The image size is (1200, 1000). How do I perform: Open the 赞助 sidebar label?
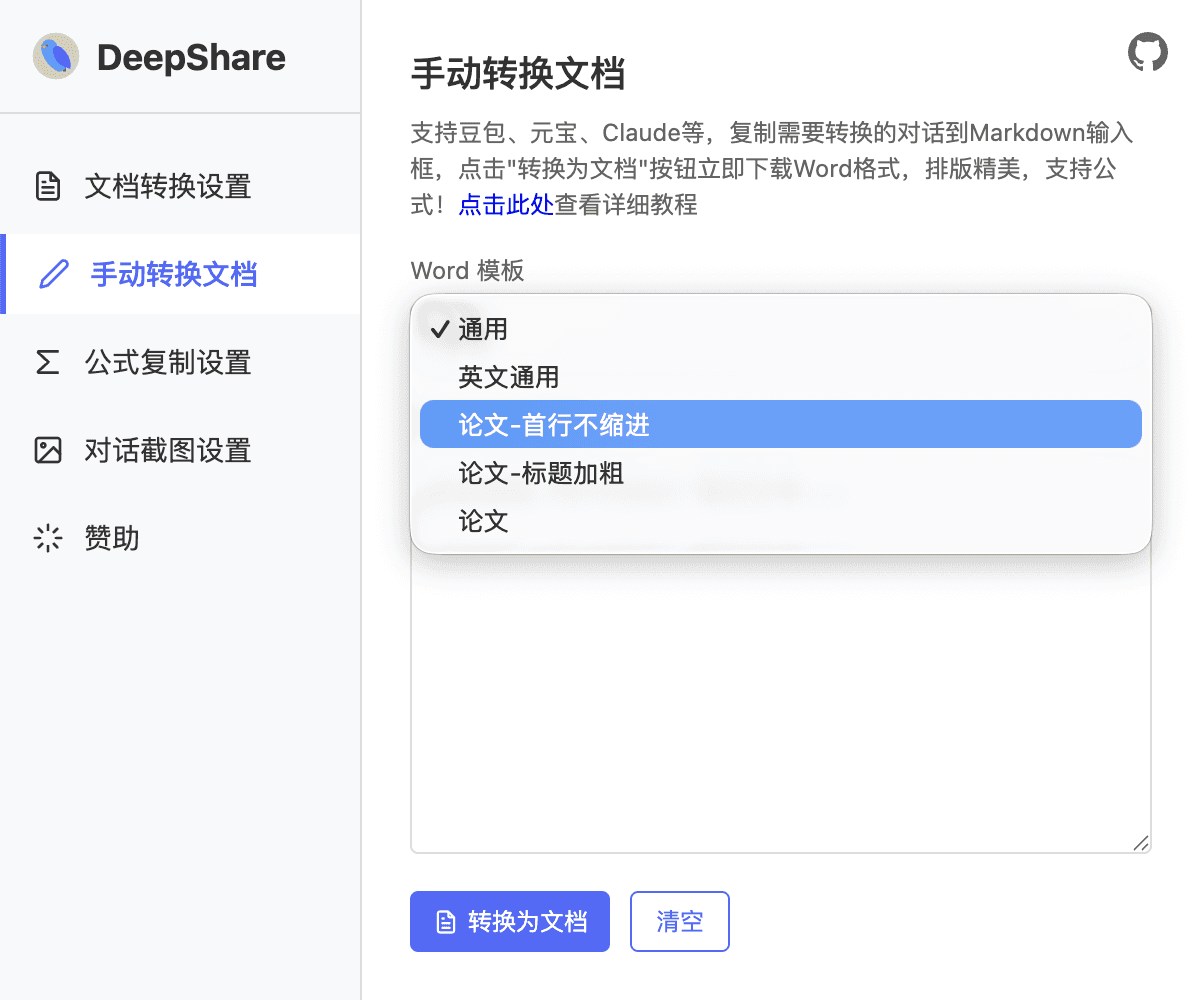pos(112,539)
